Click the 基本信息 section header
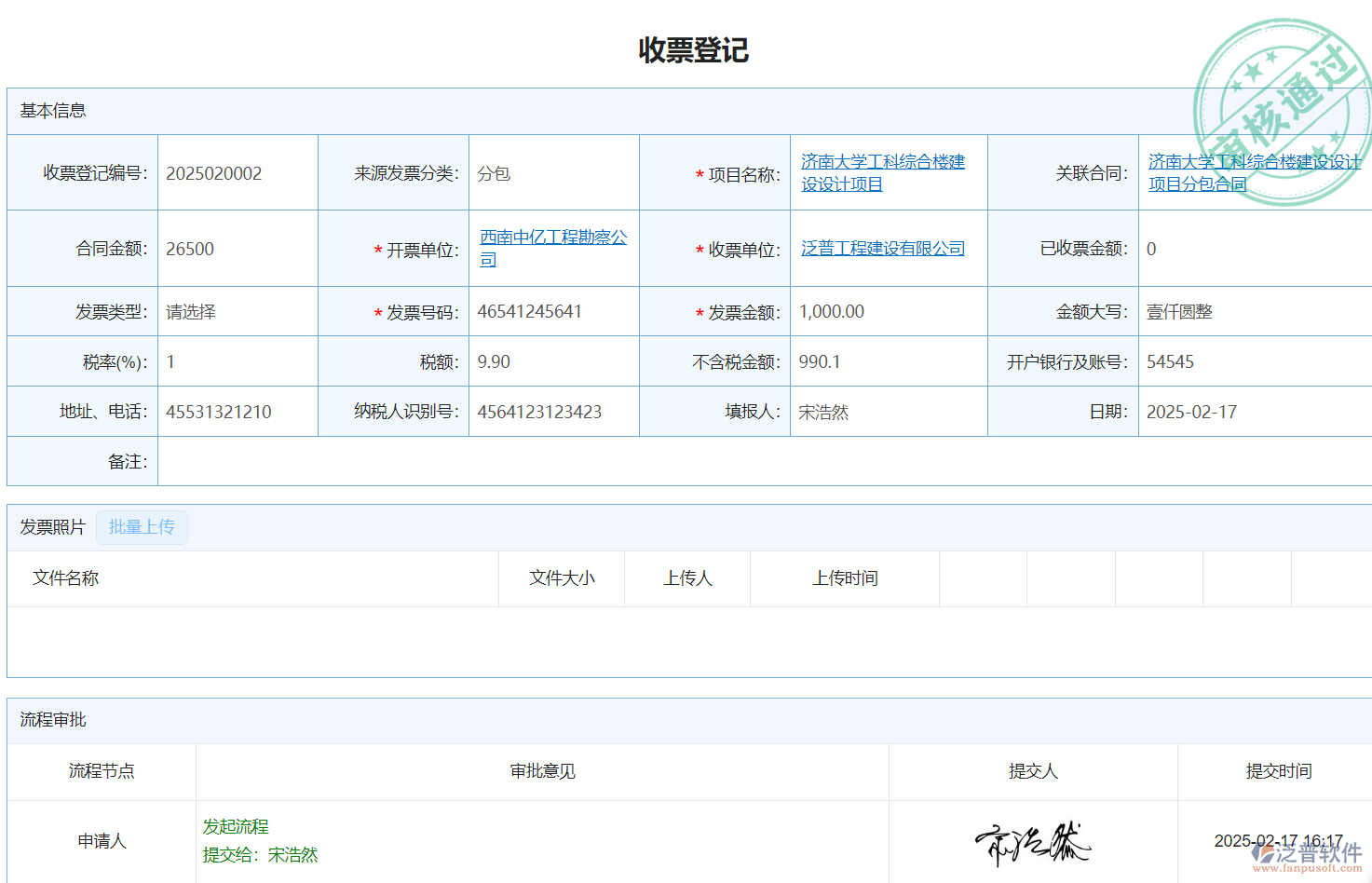This screenshot has height=883, width=1372. pyautogui.click(x=53, y=111)
